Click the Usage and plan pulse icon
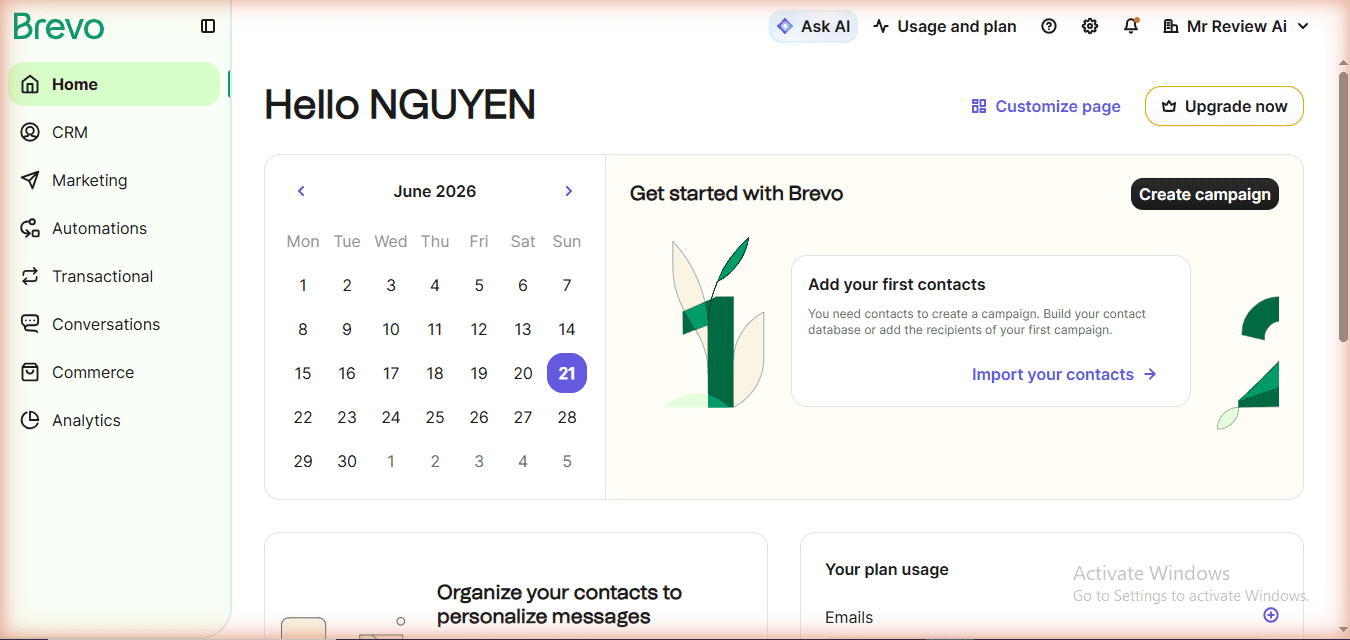 [881, 26]
